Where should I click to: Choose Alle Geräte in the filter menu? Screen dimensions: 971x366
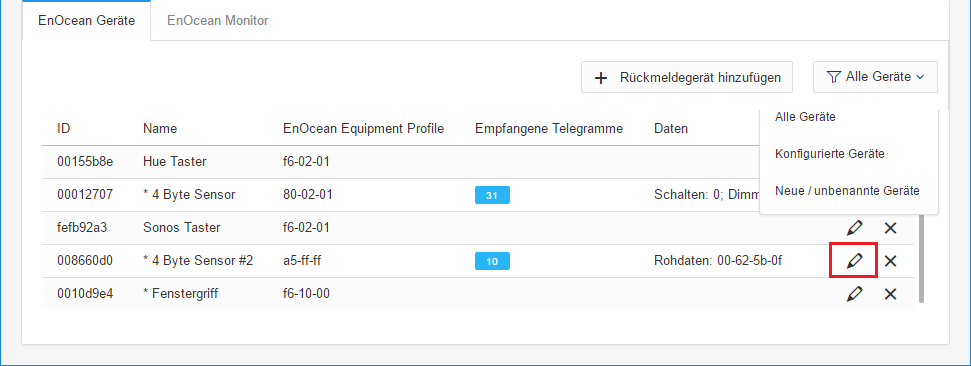(805, 116)
